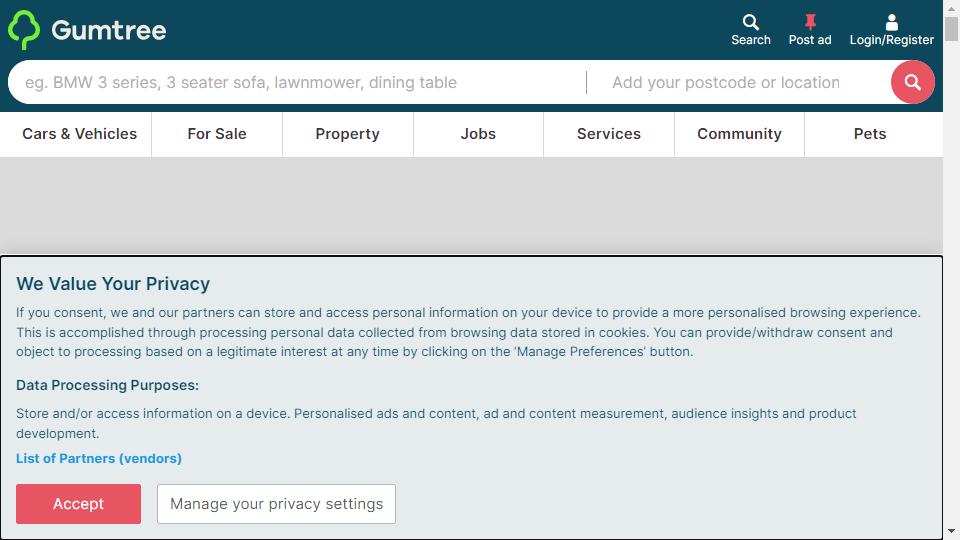Open Manage your privacy settings
Screen dimensions: 960x540
(276, 504)
